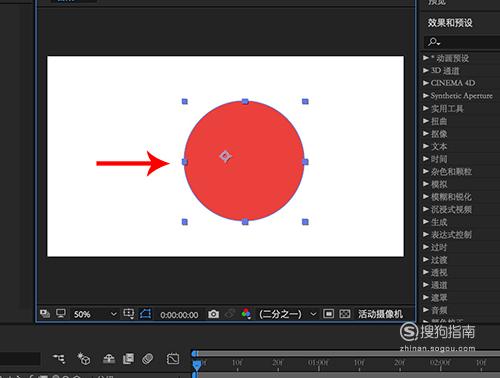Select the 效果和预设 panel tab

(x=450, y=23)
